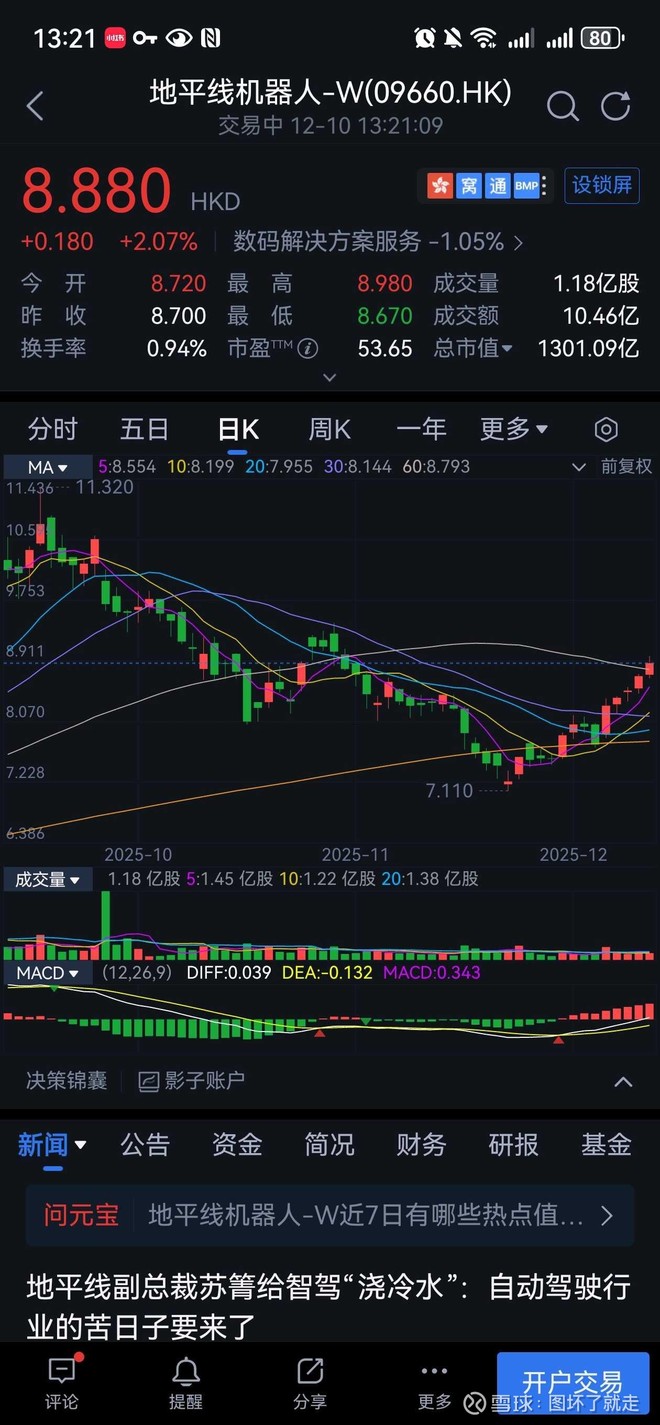This screenshot has width=660, height=1425.
Task: Tap 开户交易 open account button
Action: 572,1385
